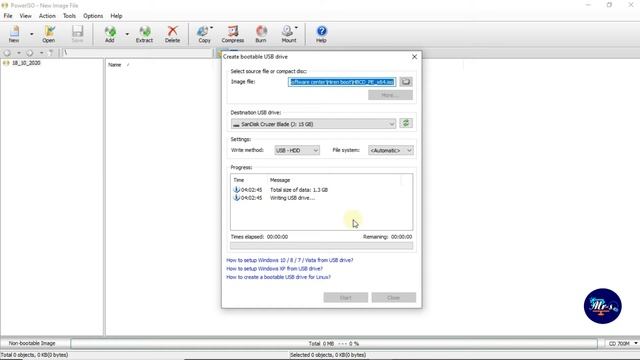Close the Create bootable USB drive dialog

click(414, 57)
